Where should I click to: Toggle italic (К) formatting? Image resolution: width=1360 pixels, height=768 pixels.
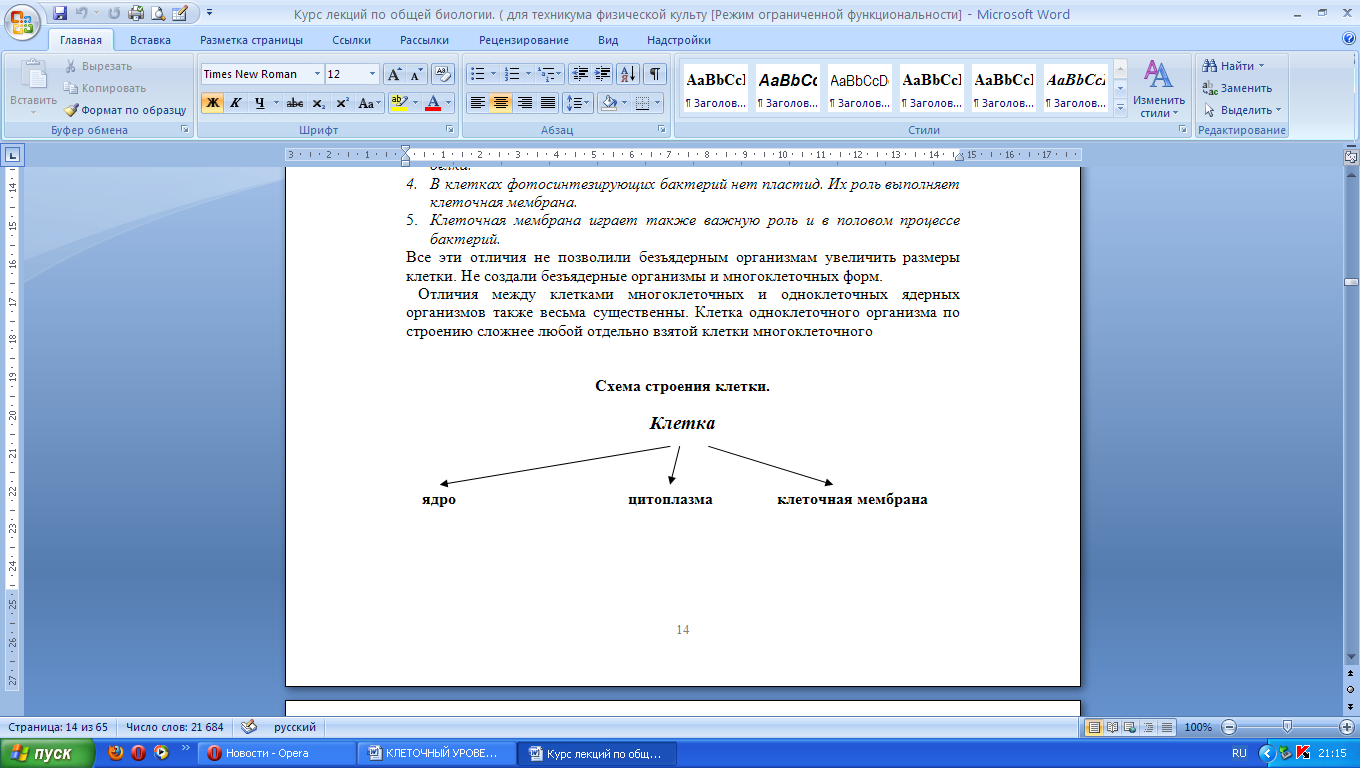click(x=236, y=103)
